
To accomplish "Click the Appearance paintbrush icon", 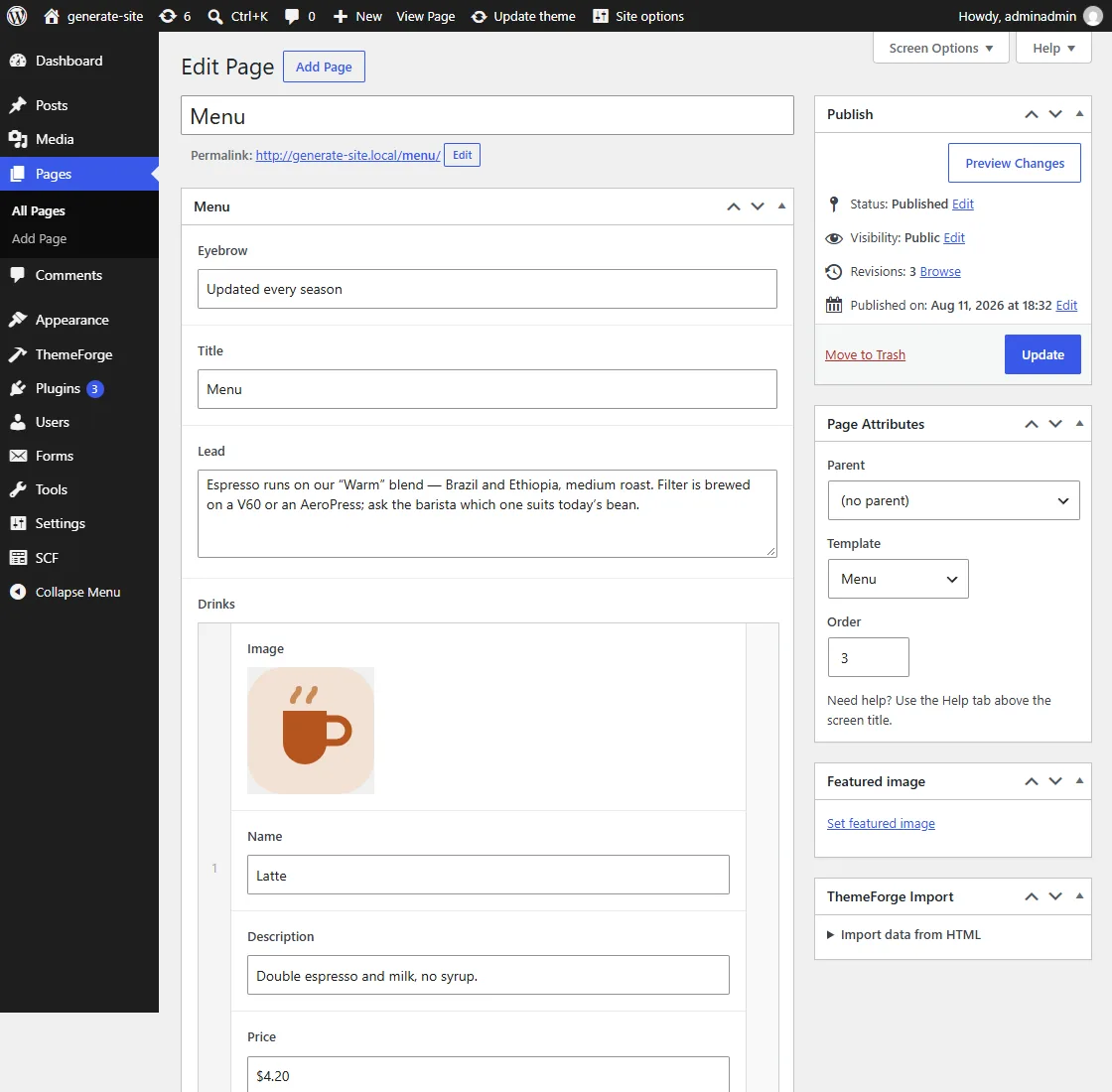I will point(18,320).
